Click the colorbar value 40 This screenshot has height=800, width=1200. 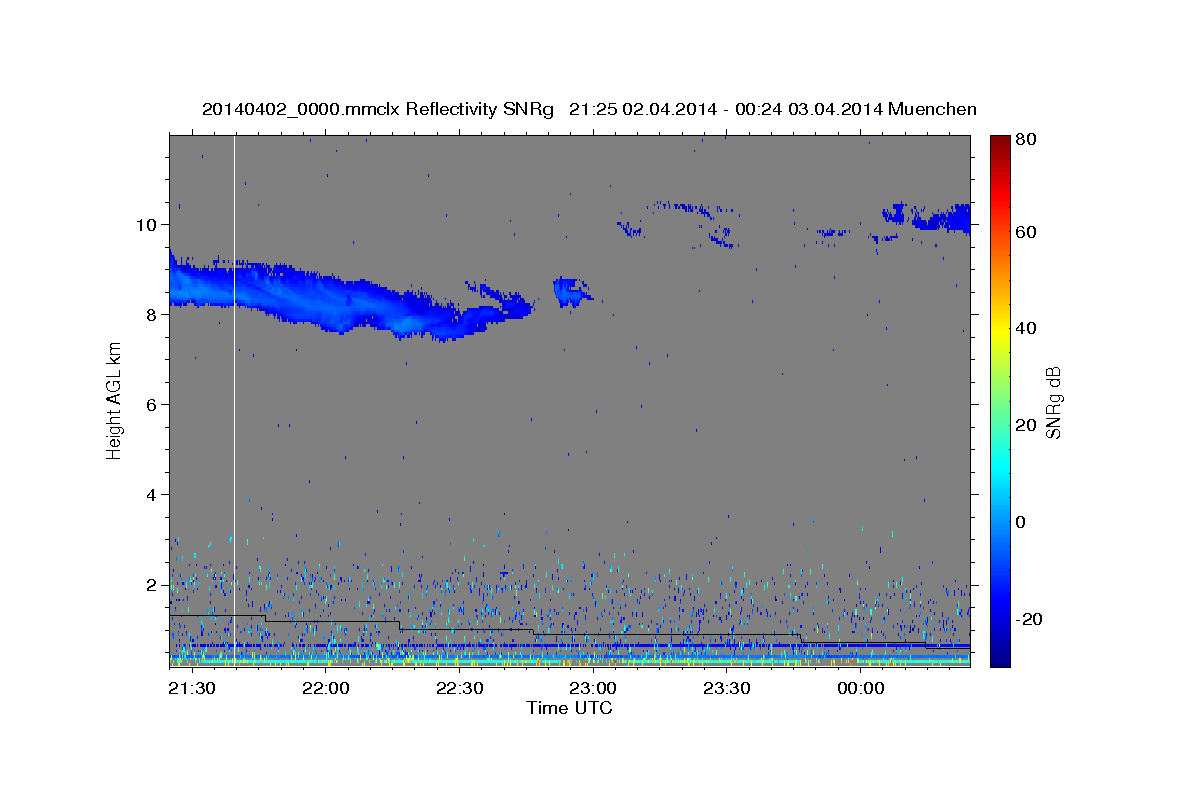(1026, 328)
